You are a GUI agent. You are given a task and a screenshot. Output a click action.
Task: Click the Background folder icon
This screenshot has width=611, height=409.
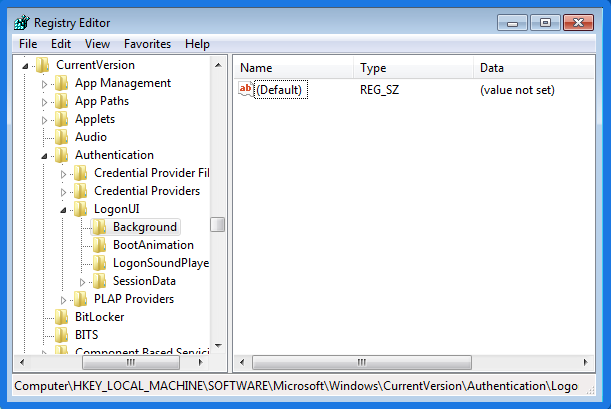click(99, 227)
